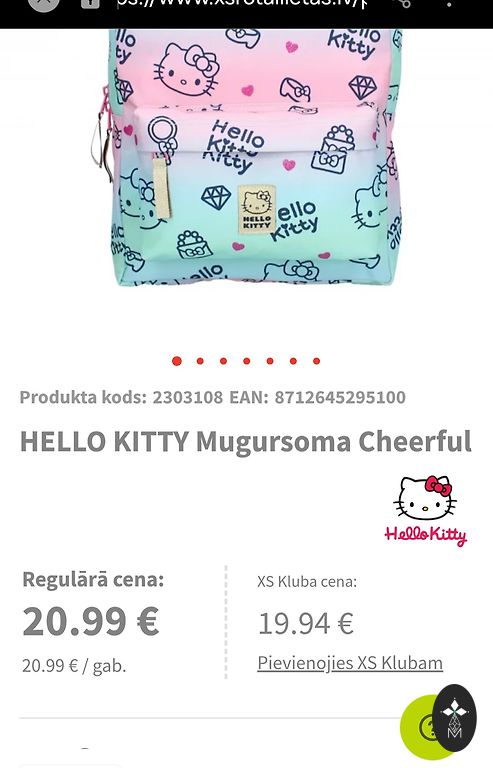Image resolution: width=493 pixels, height=768 pixels.
Task: Jump to the fourth image dot
Action: coord(246,361)
